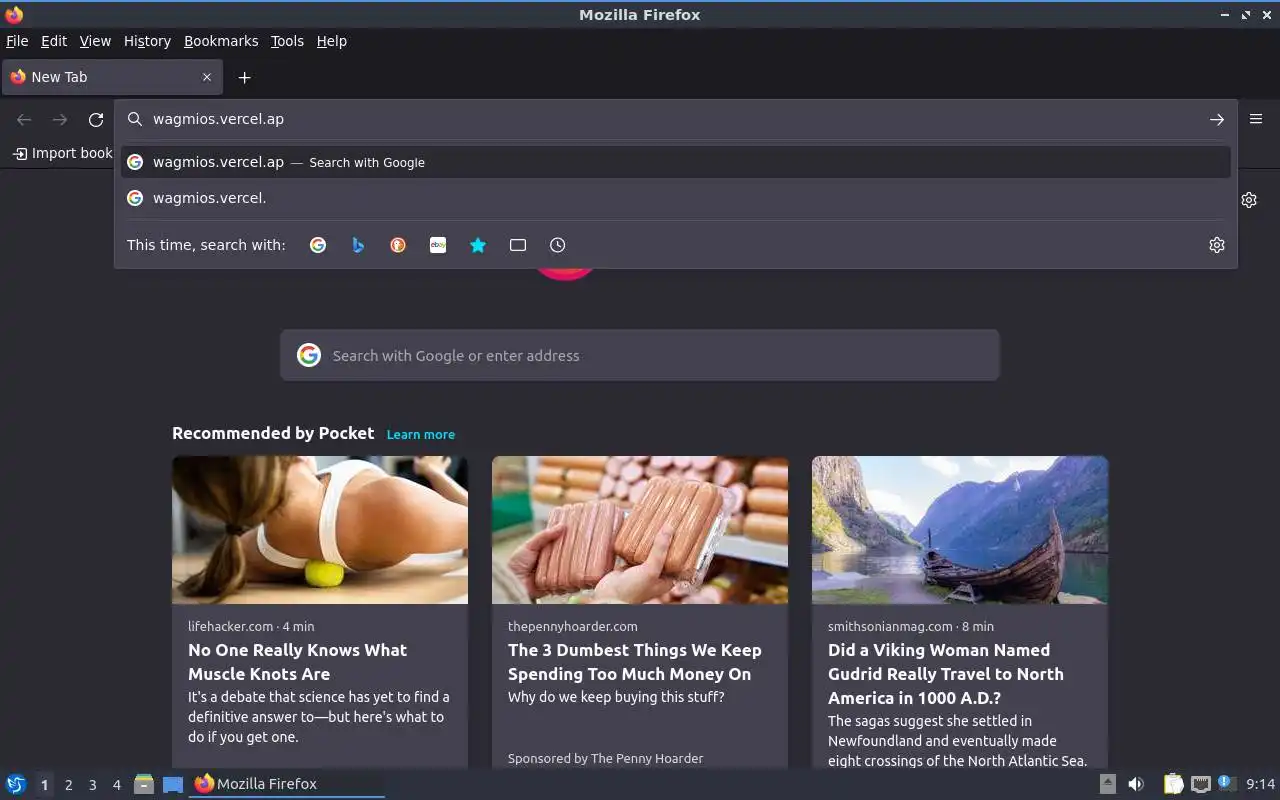Choose the 'wagmios.vercel.' suggestion
This screenshot has width=1280, height=800.
click(676, 198)
